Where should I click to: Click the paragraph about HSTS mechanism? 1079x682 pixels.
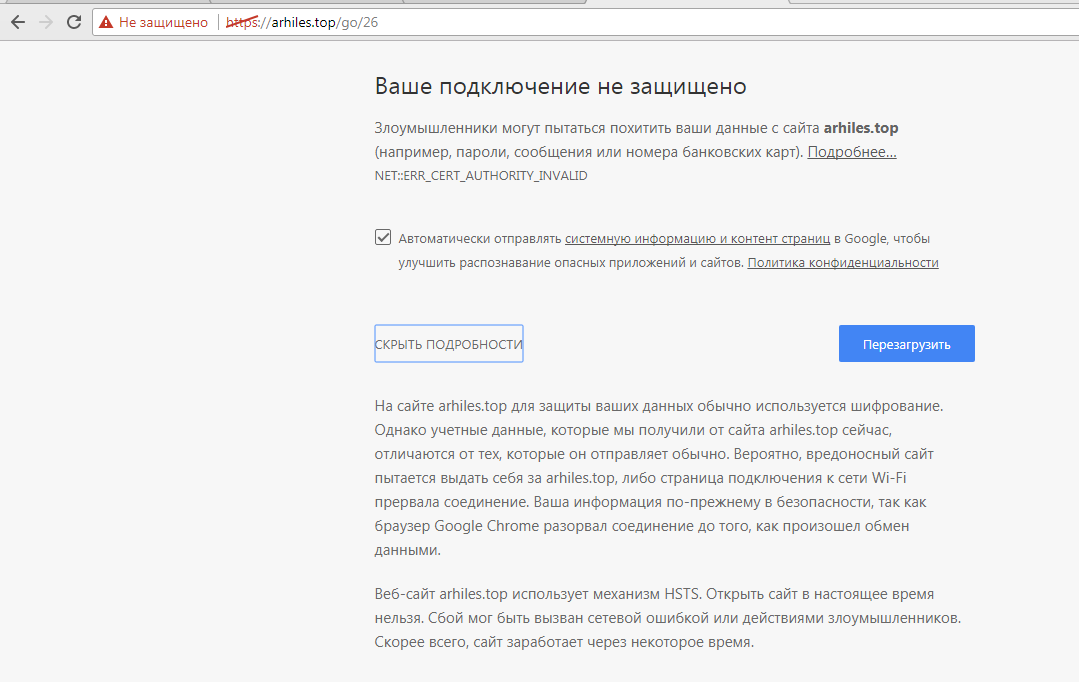click(x=667, y=617)
